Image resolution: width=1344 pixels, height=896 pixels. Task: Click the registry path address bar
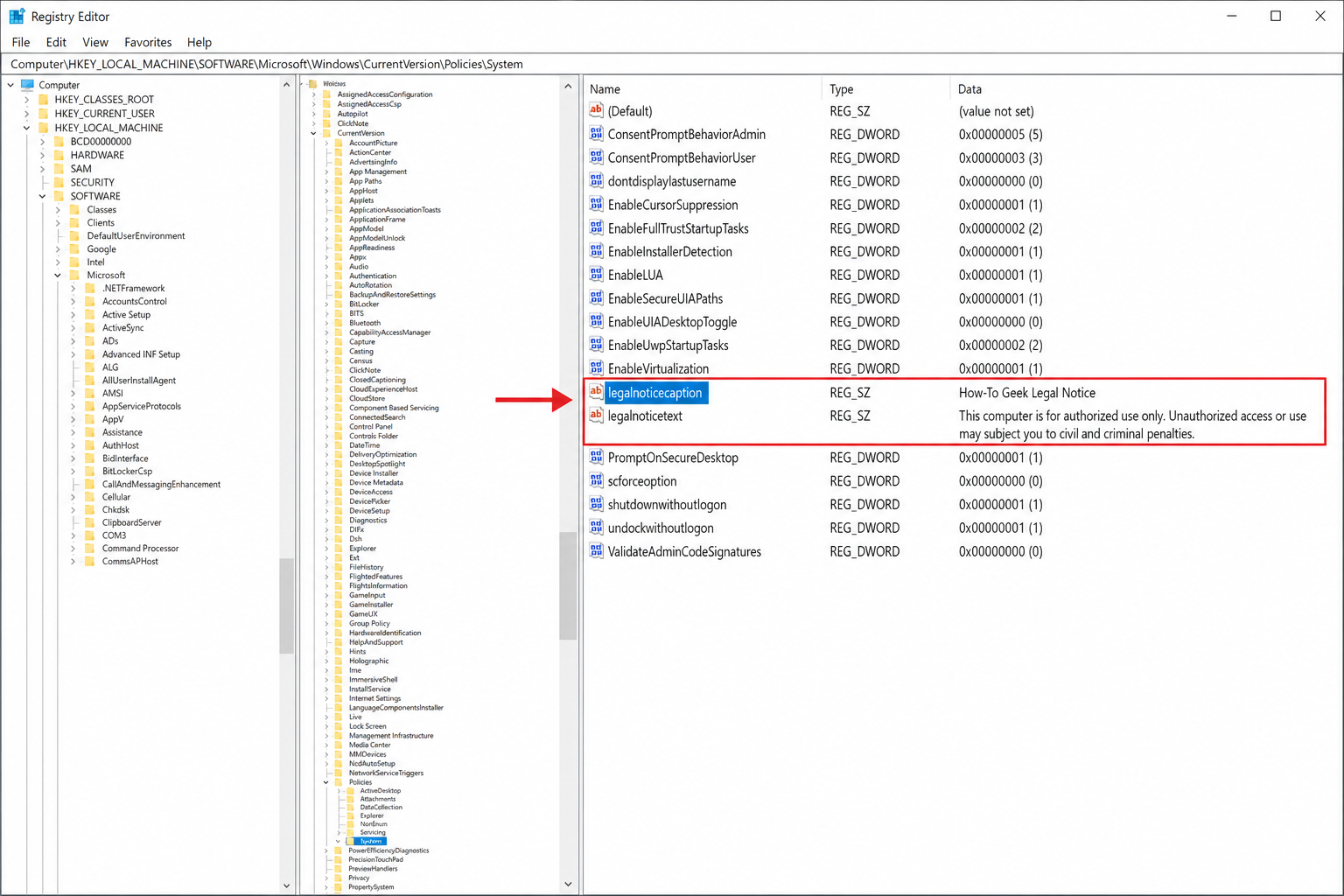pos(672,64)
